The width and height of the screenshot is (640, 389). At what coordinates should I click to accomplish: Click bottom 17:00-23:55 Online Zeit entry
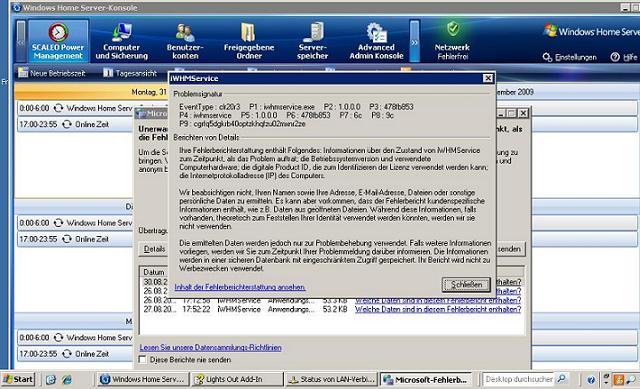click(x=76, y=354)
